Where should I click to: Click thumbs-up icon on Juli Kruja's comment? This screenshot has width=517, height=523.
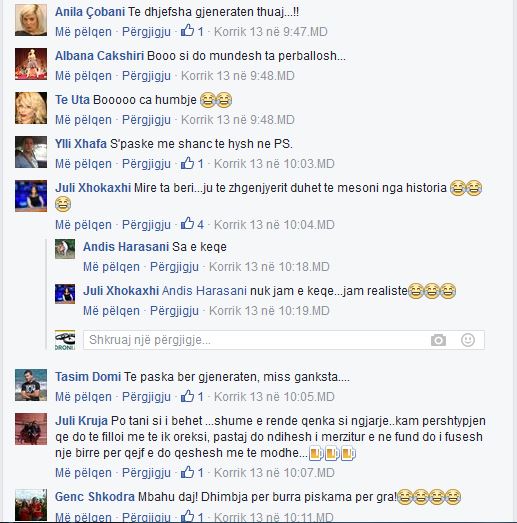pyautogui.click(x=187, y=472)
